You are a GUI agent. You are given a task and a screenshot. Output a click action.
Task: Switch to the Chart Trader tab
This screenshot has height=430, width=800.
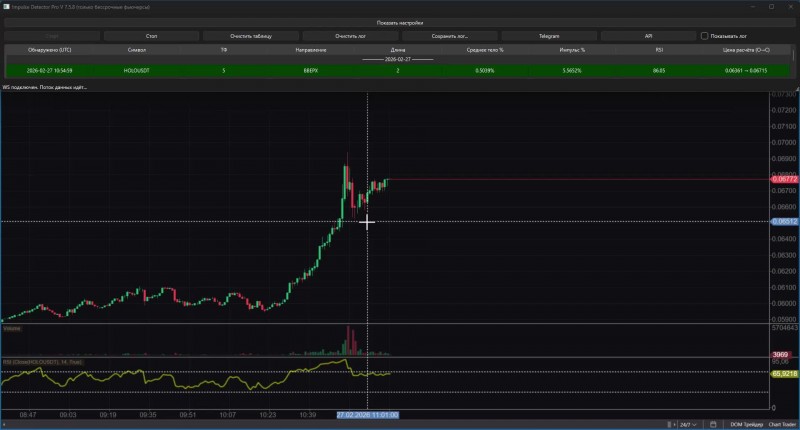pos(782,424)
